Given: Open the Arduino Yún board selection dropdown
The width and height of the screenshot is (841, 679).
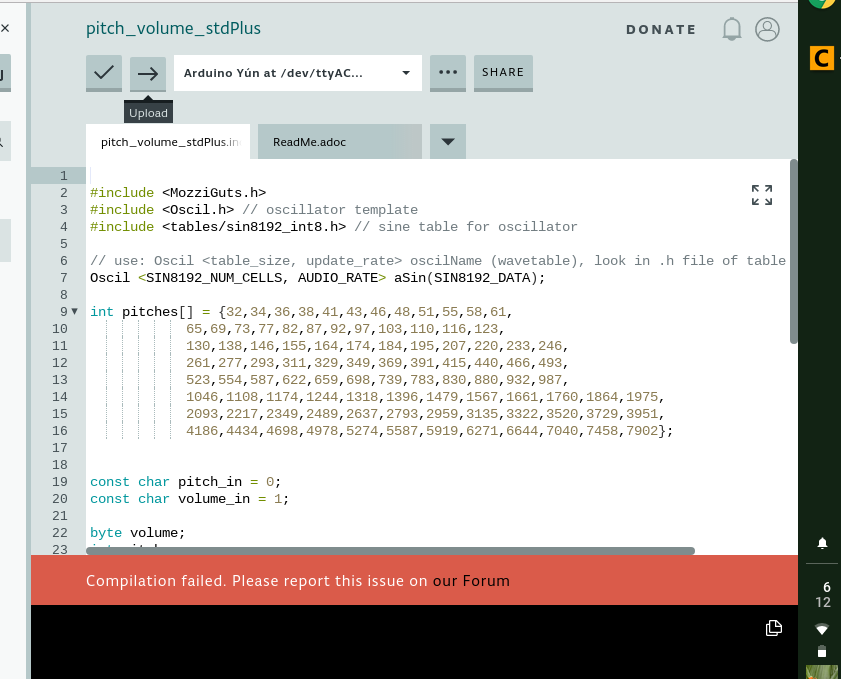Looking at the screenshot, I should tap(297, 73).
